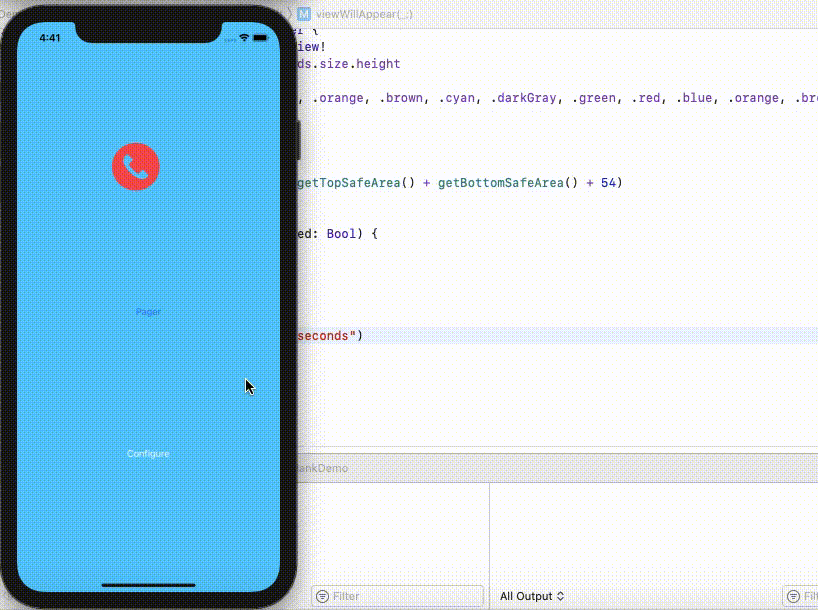818x610 pixels.
Task: Click .darkGray in the color array
Action: point(523,98)
